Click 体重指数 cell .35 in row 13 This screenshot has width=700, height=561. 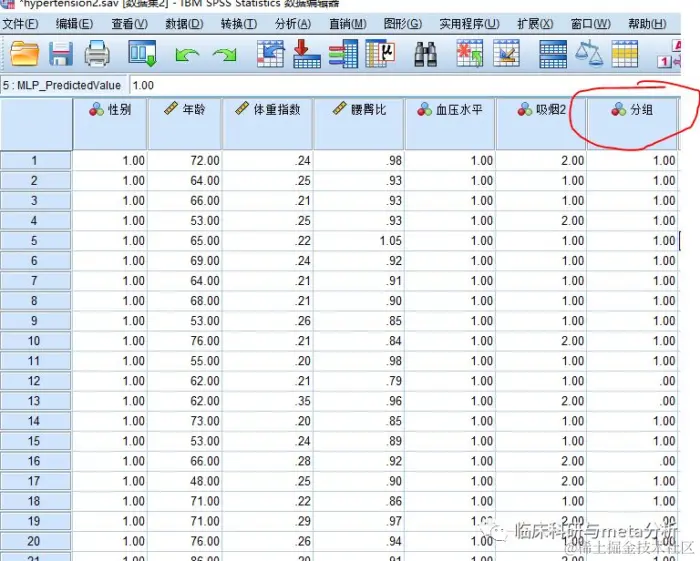267,401
